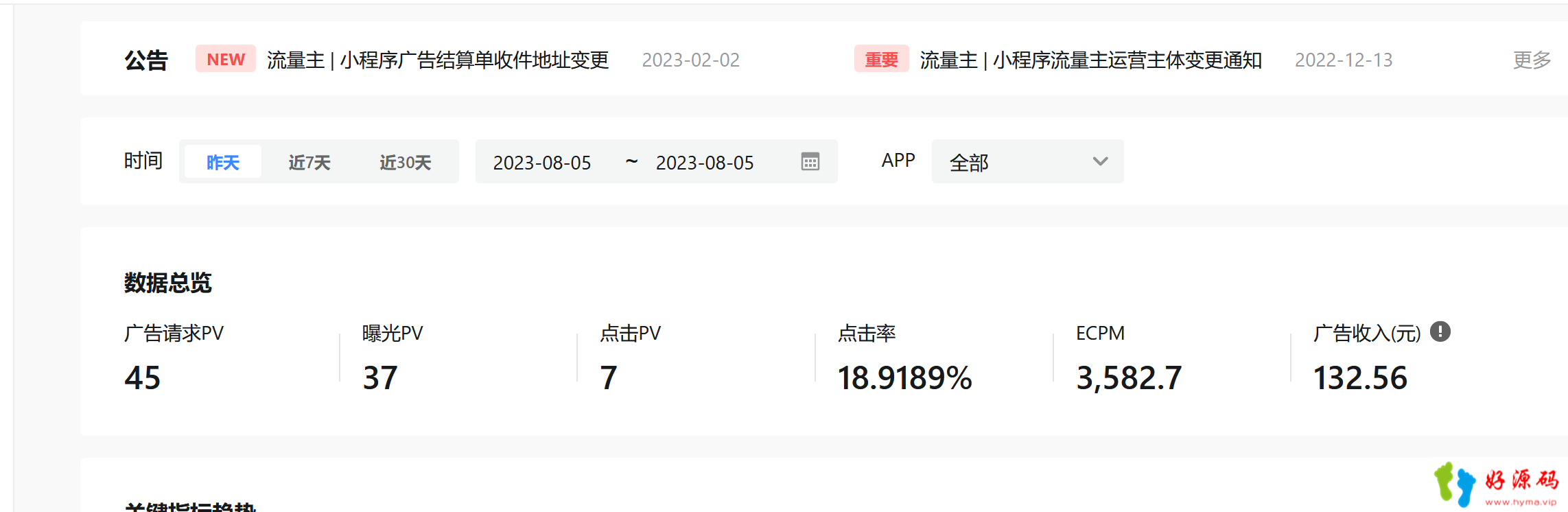Click the 广告请求PV value 45
Viewport: 1568px width, 512px height.
point(142,377)
